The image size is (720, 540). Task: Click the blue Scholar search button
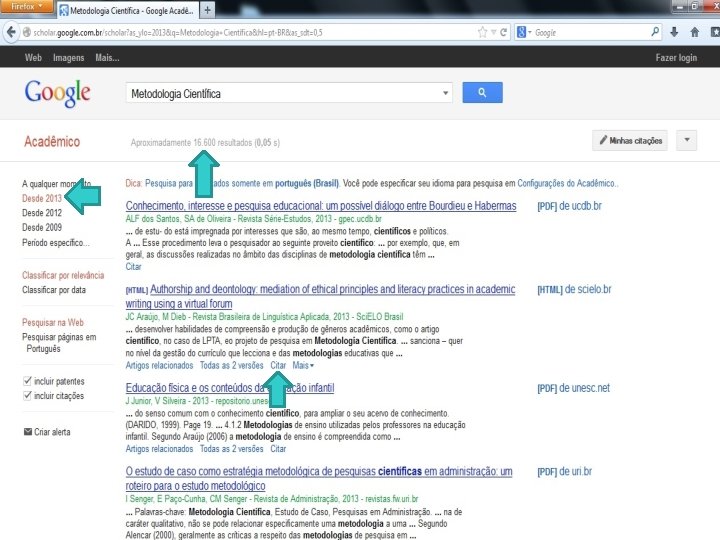coord(482,92)
